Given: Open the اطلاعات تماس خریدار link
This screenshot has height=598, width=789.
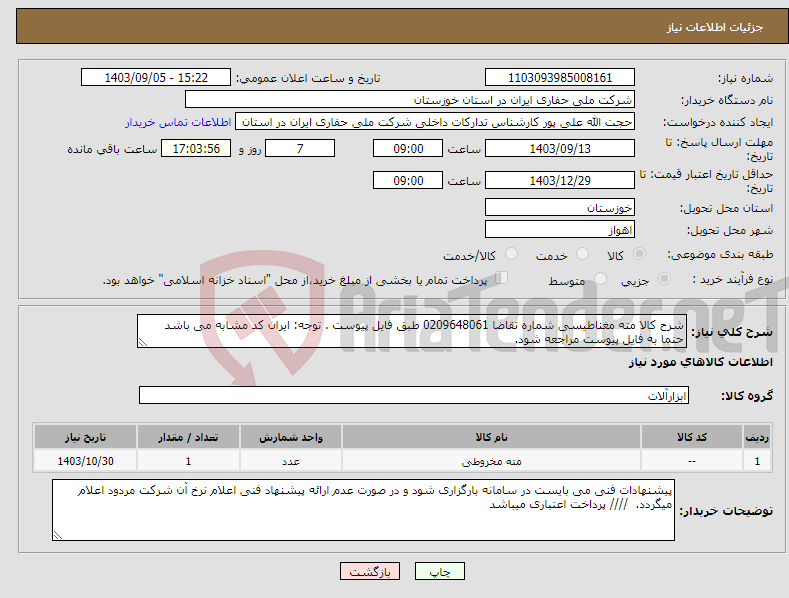Looking at the screenshot, I should tap(178, 122).
